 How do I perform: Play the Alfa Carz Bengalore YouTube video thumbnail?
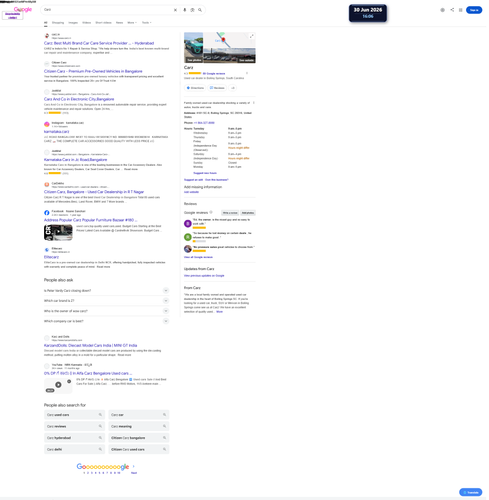pos(58,386)
